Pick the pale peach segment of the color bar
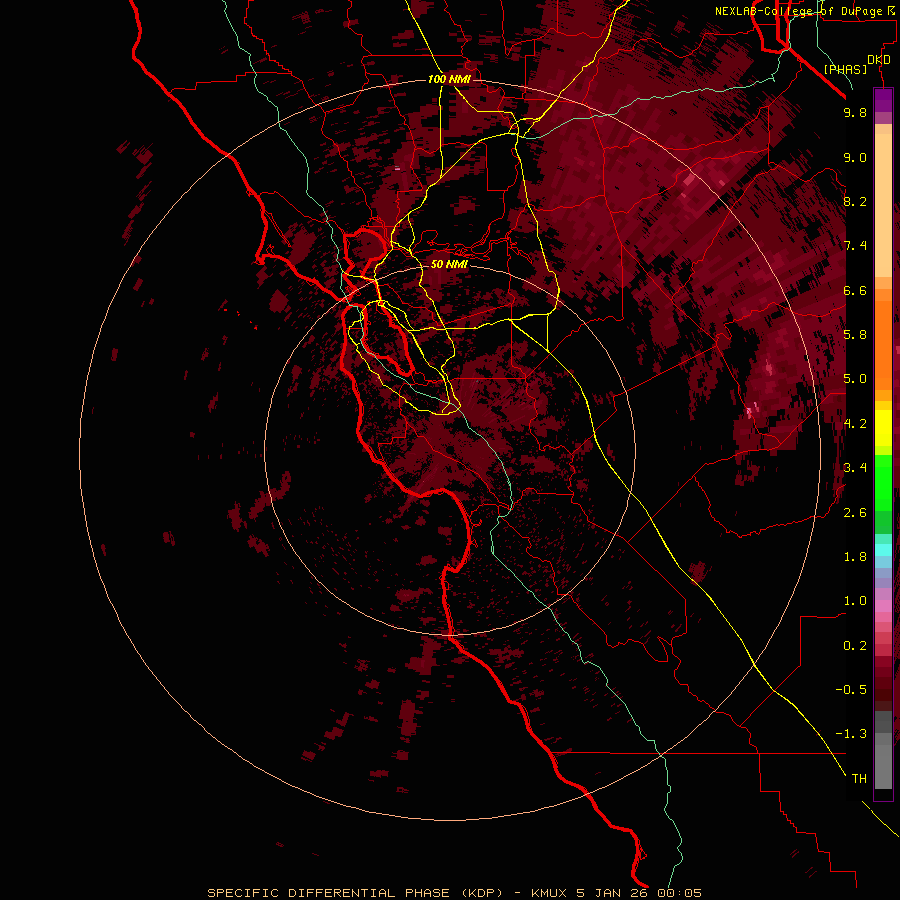The width and height of the screenshot is (900, 900). point(883,205)
